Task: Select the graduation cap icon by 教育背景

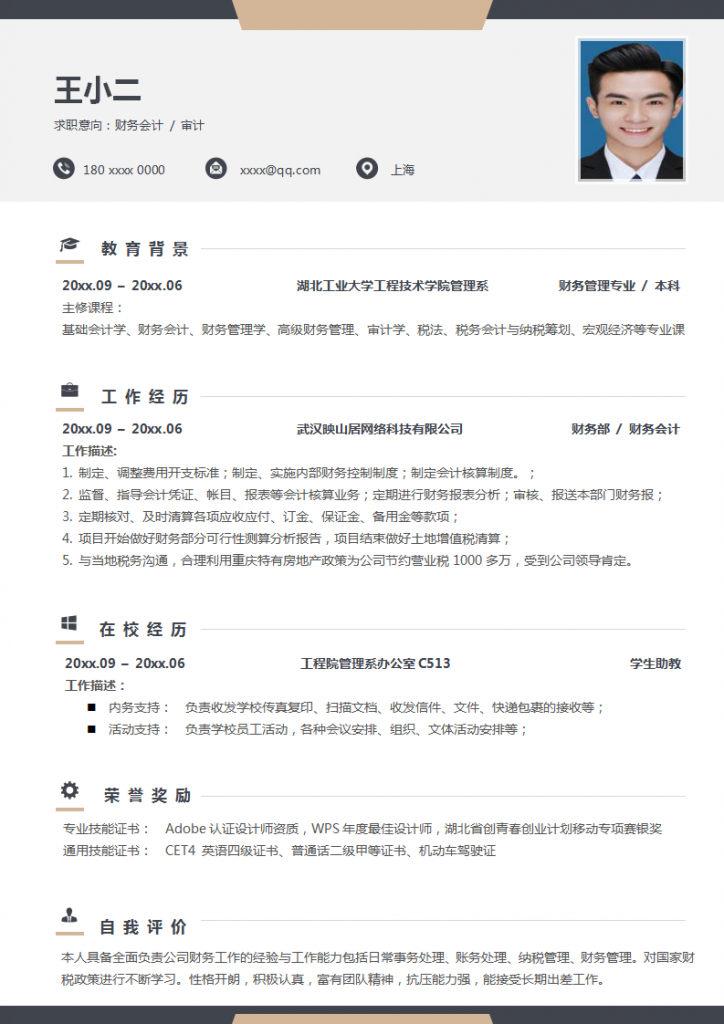Action: click(69, 245)
